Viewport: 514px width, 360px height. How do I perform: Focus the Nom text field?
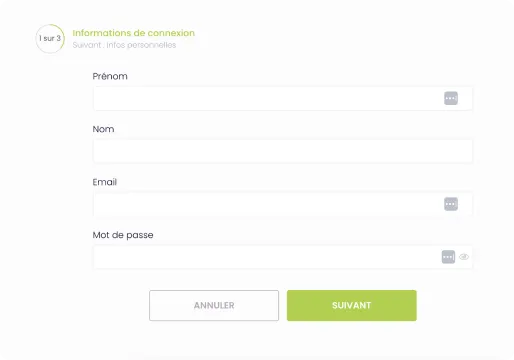[283, 151]
